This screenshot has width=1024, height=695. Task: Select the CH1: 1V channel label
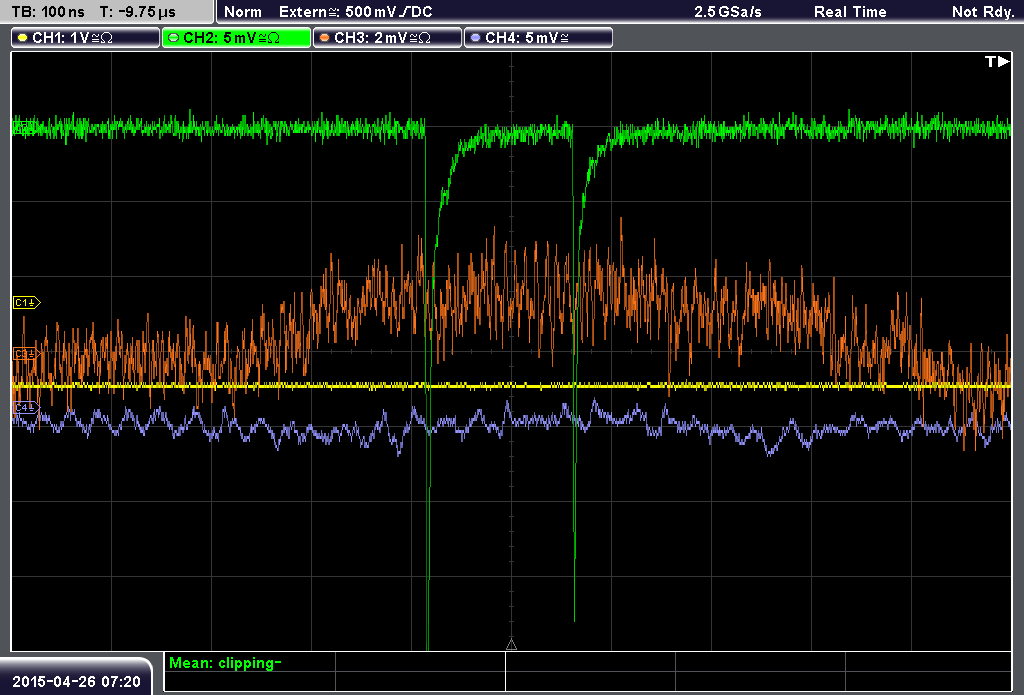86,38
